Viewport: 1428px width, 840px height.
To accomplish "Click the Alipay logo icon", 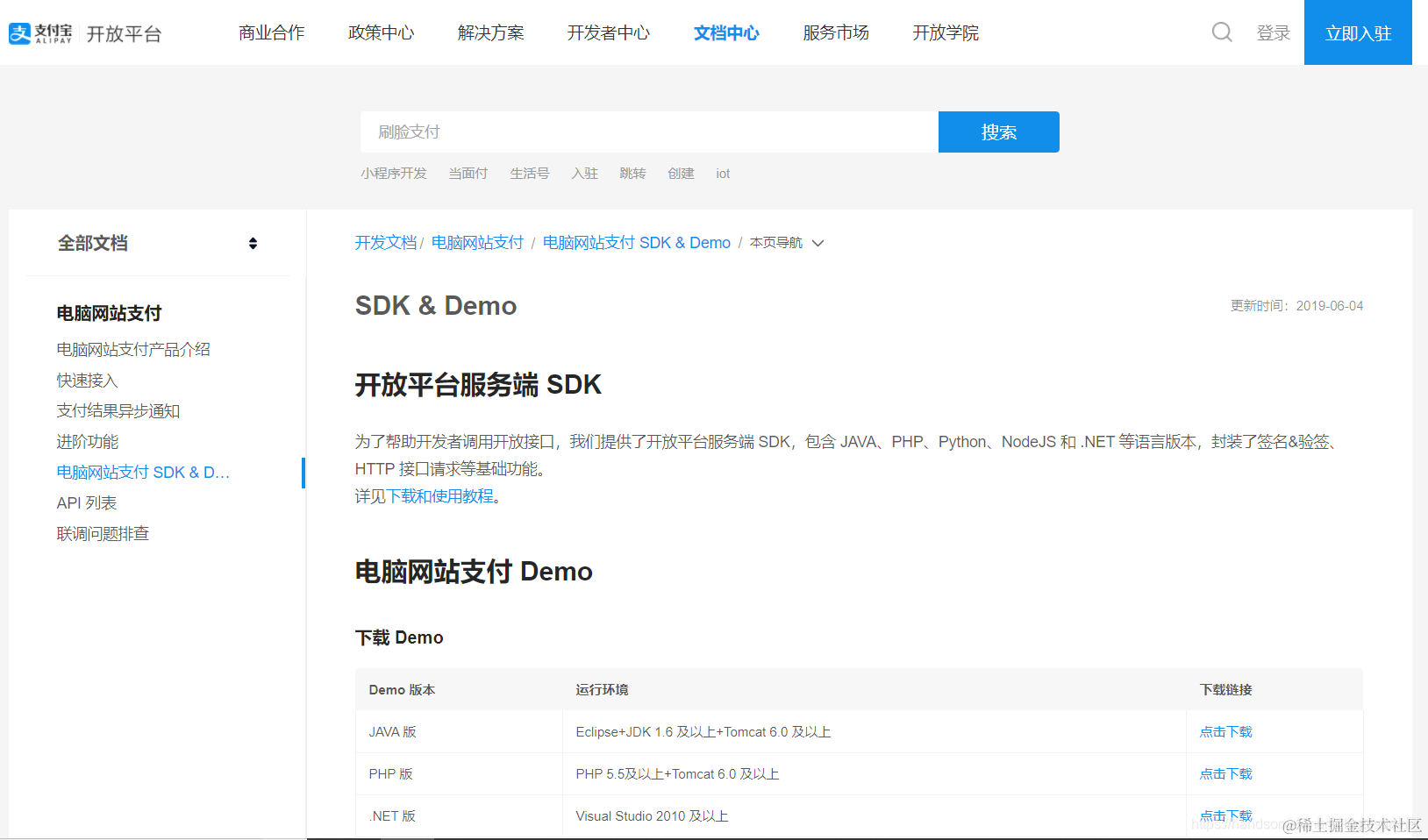I will [20, 33].
